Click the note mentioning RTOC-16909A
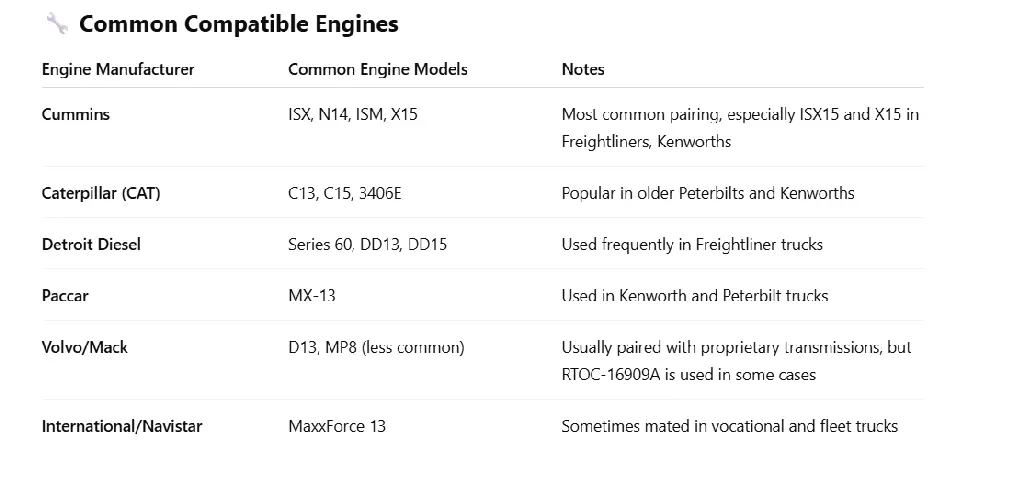1024x500 pixels. (x=737, y=361)
